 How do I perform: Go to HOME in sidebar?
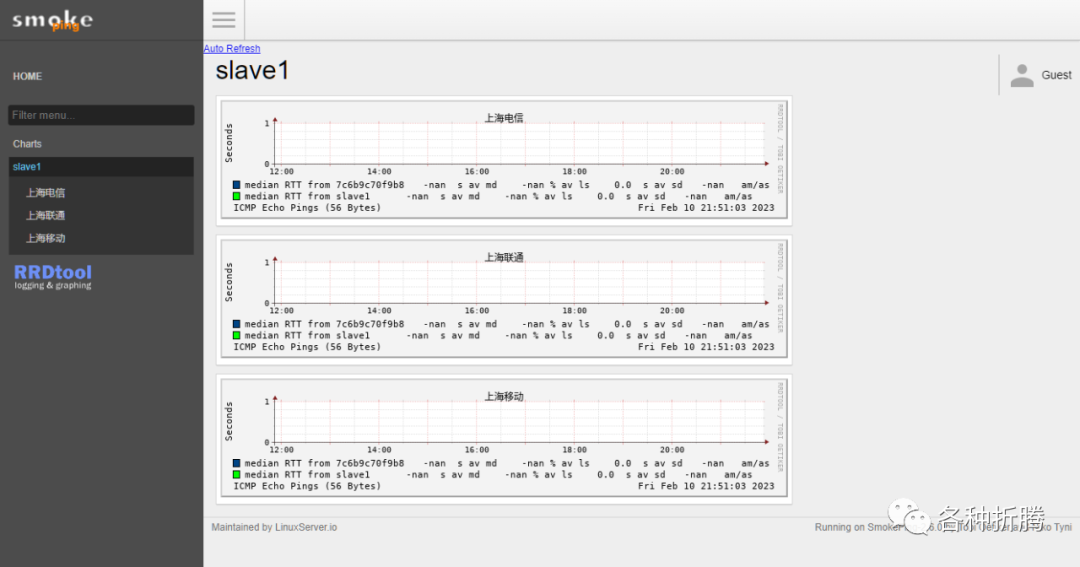click(x=28, y=76)
